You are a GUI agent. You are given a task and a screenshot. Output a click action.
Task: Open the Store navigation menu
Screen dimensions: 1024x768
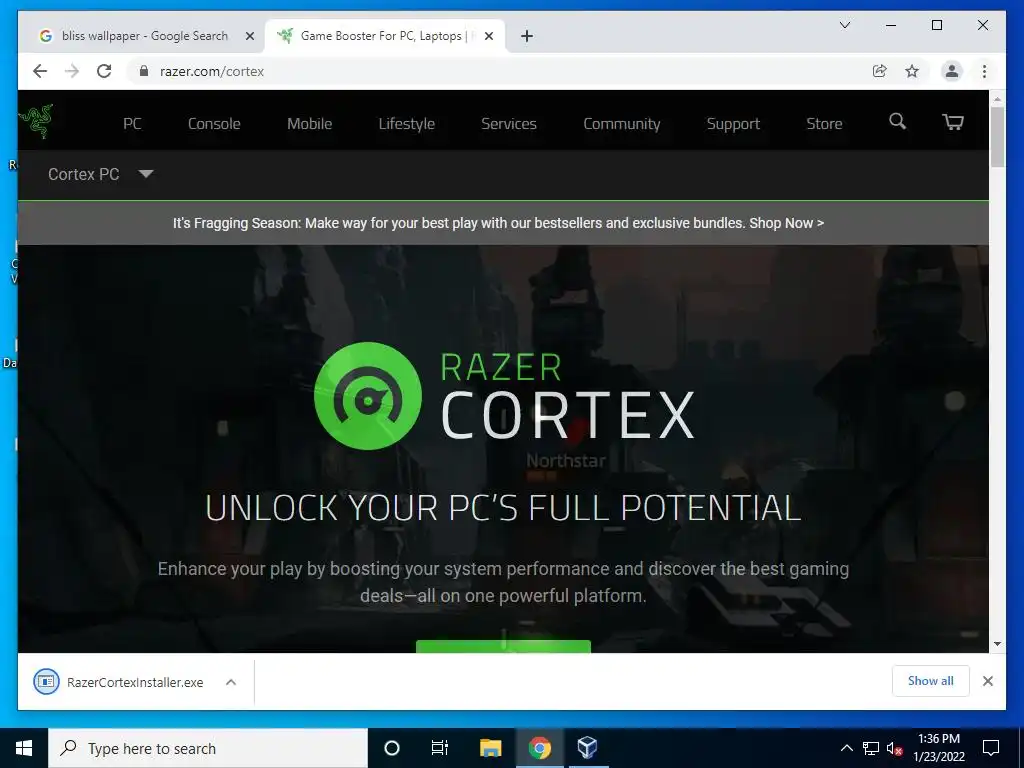(824, 123)
